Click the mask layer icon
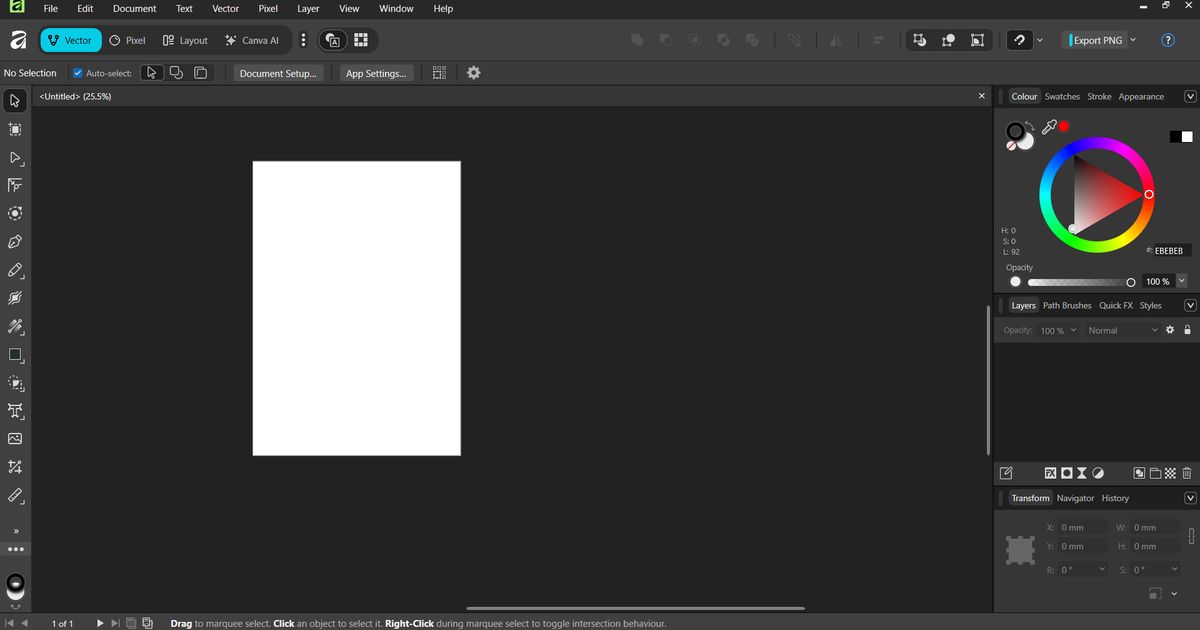Screen dimensions: 1200x630 [1066, 472]
